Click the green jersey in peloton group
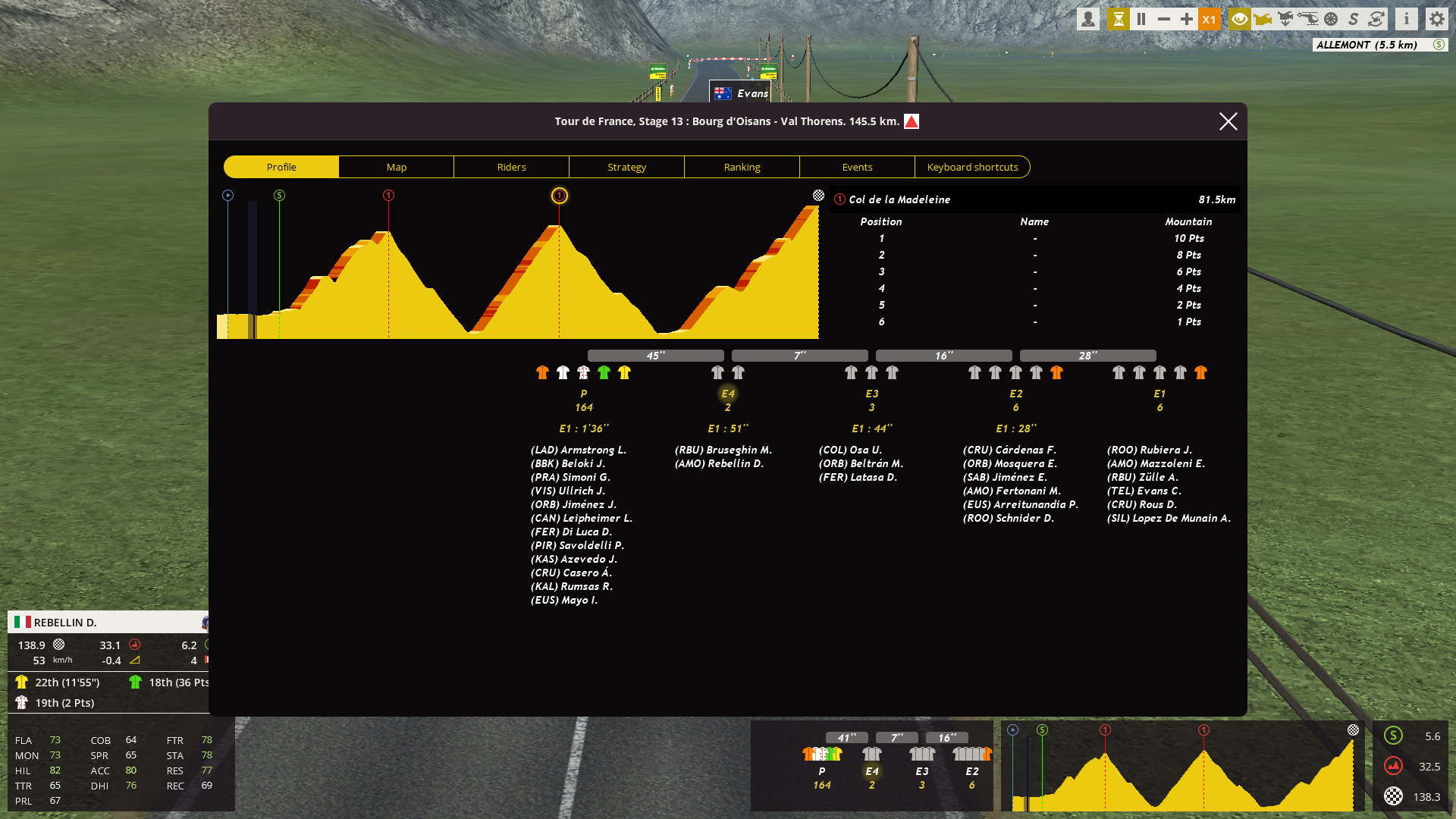 [604, 372]
